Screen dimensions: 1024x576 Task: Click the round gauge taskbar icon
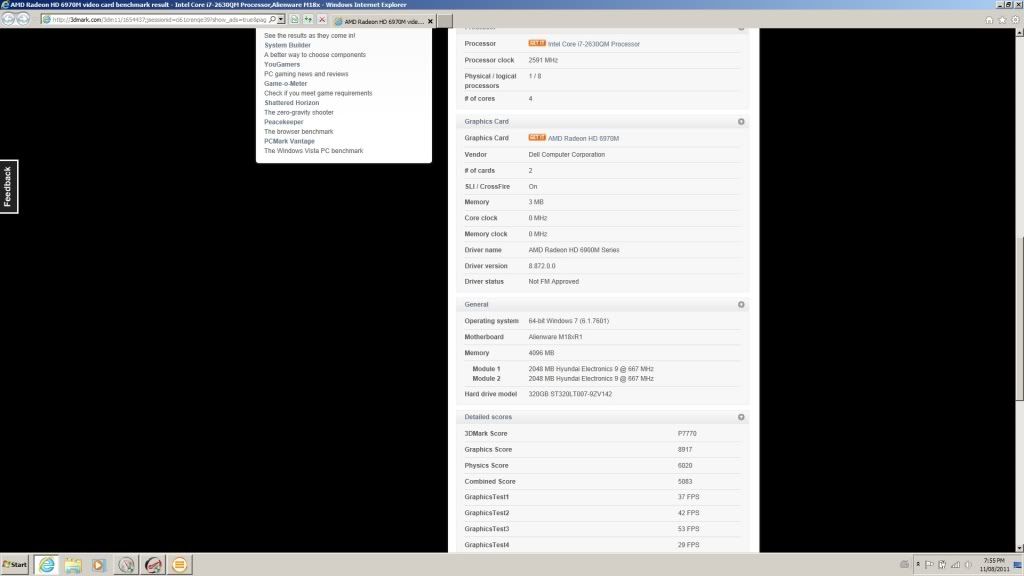[x=126, y=565]
